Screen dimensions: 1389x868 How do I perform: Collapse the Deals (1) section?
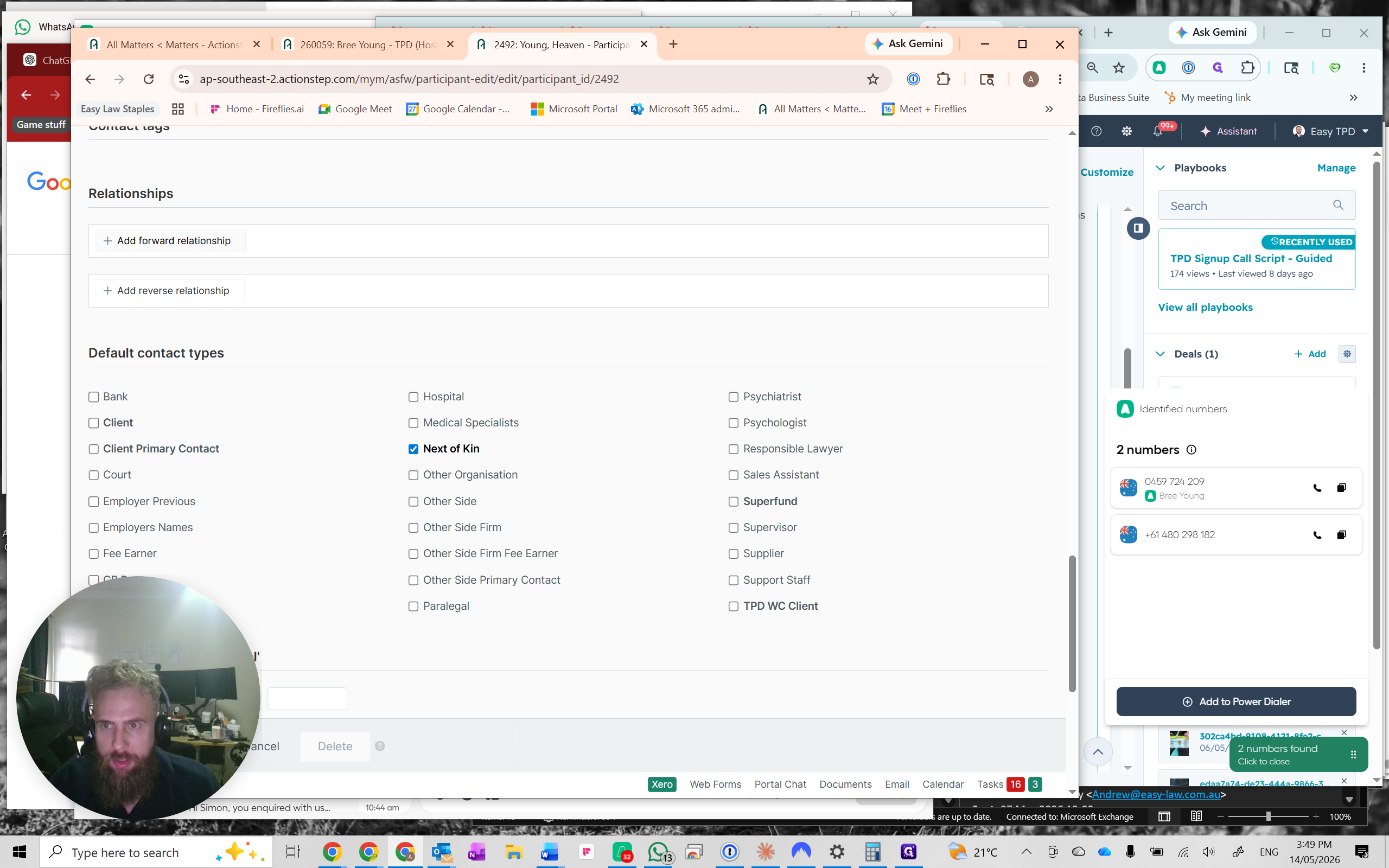1160,354
